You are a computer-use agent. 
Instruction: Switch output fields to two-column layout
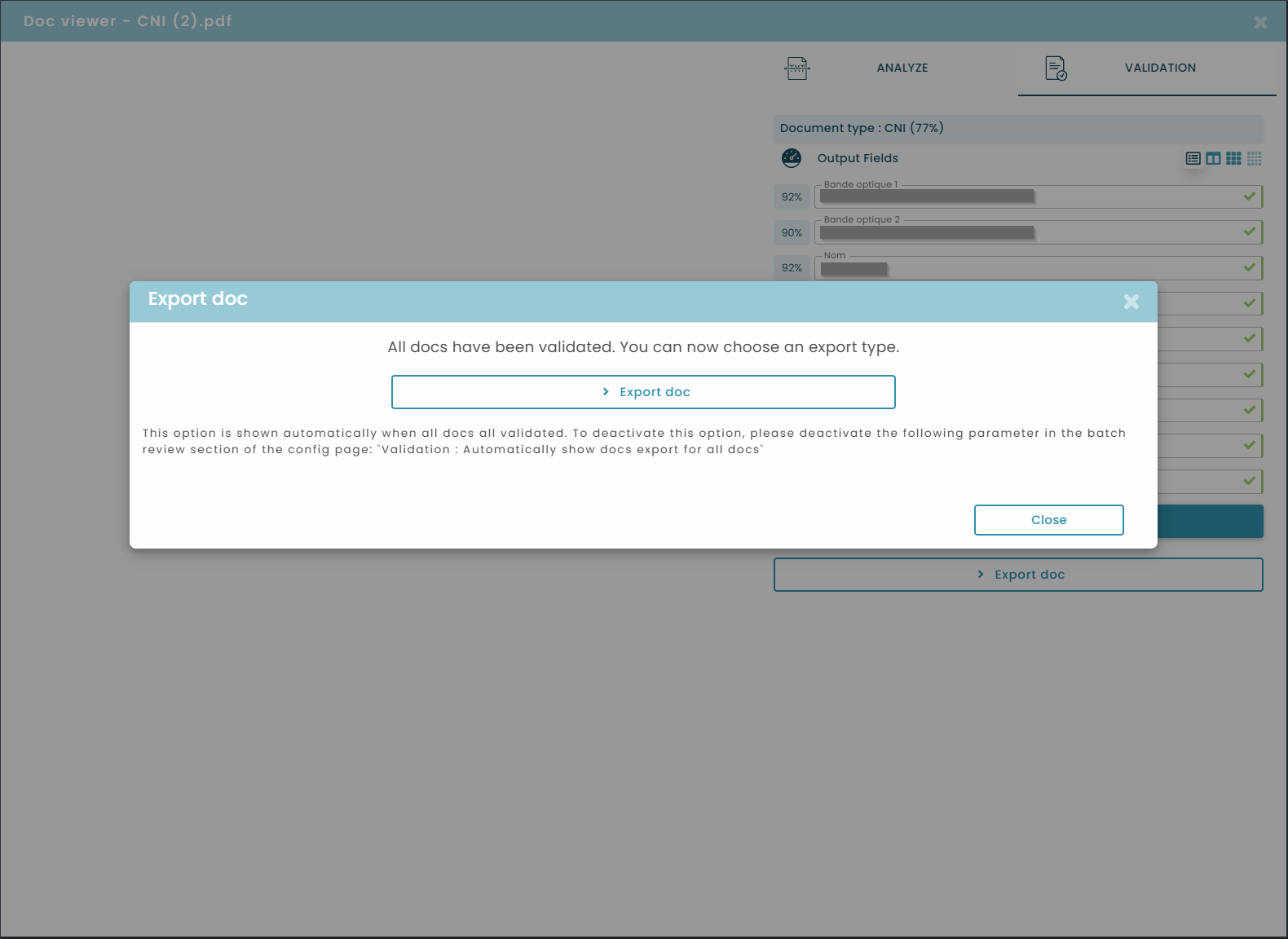1213,159
